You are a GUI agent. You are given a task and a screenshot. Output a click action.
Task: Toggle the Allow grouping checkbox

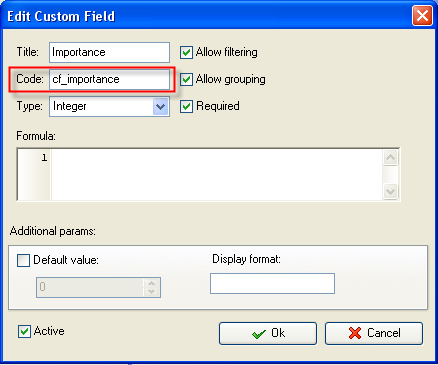click(x=186, y=79)
